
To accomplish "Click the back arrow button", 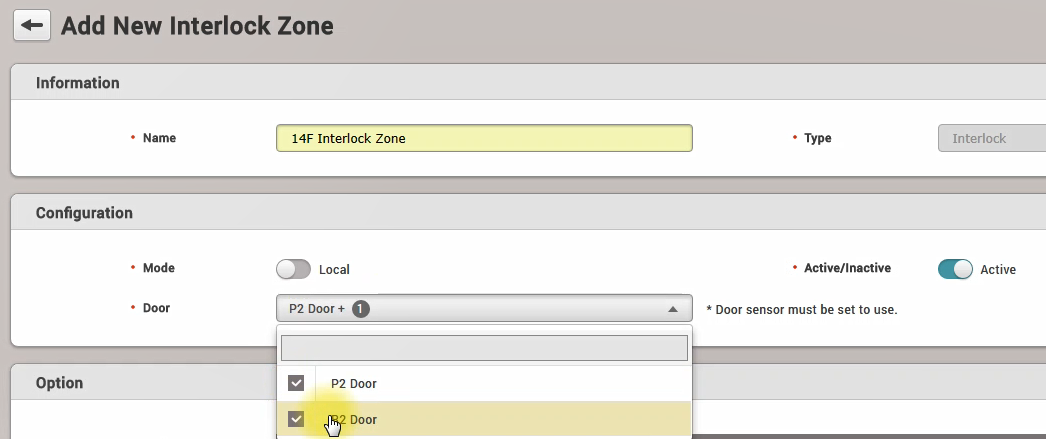I will tap(31, 26).
